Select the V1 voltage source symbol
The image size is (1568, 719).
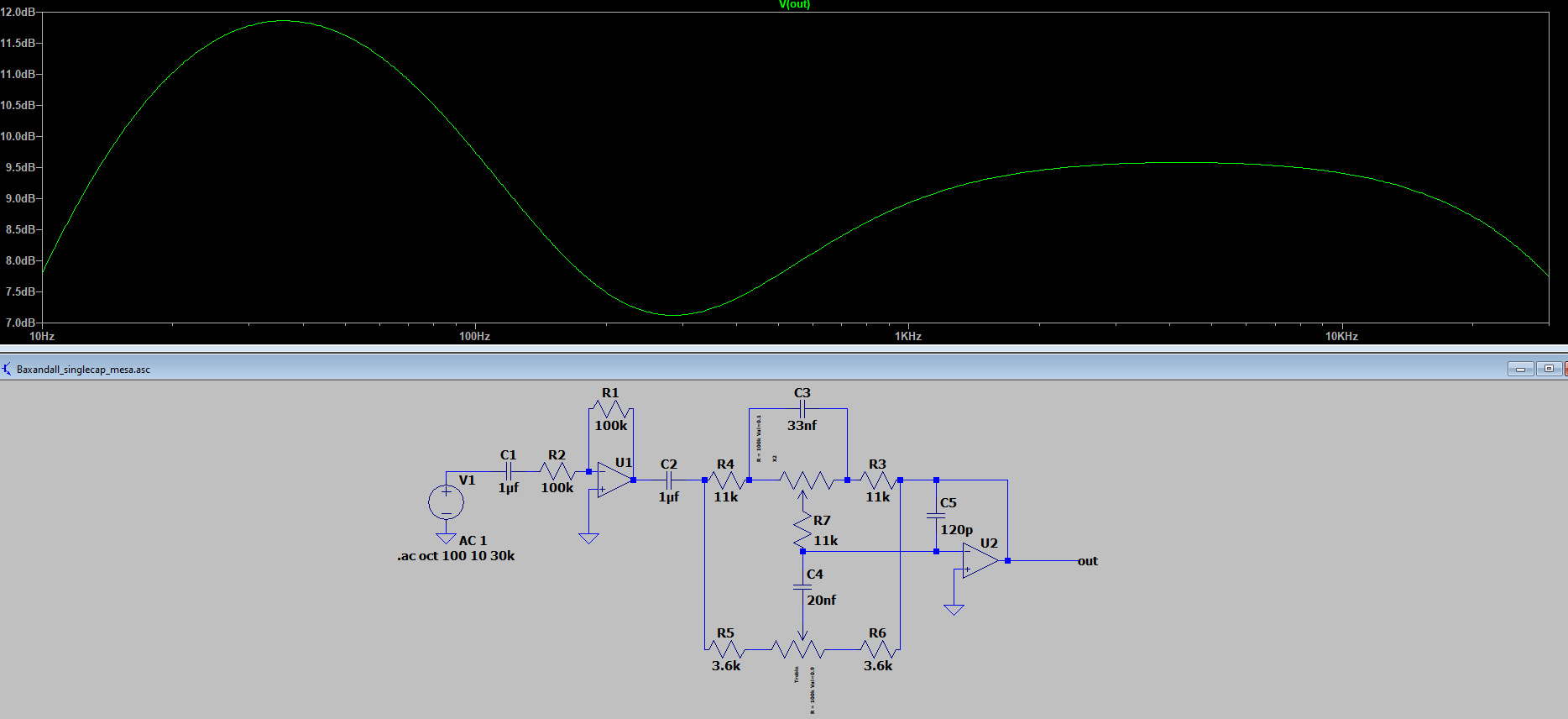[446, 502]
